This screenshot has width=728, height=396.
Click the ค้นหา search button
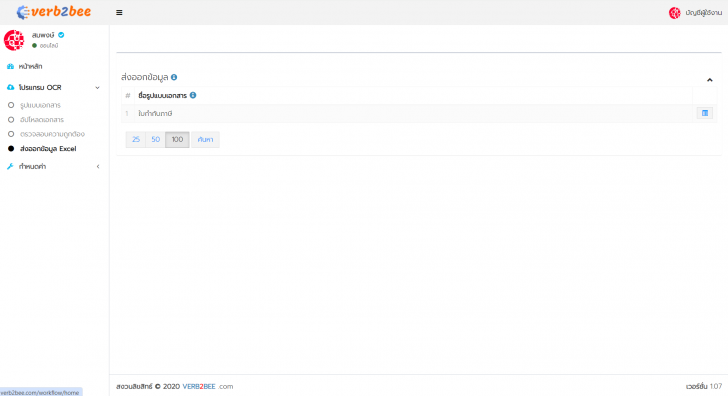pyautogui.click(x=205, y=139)
